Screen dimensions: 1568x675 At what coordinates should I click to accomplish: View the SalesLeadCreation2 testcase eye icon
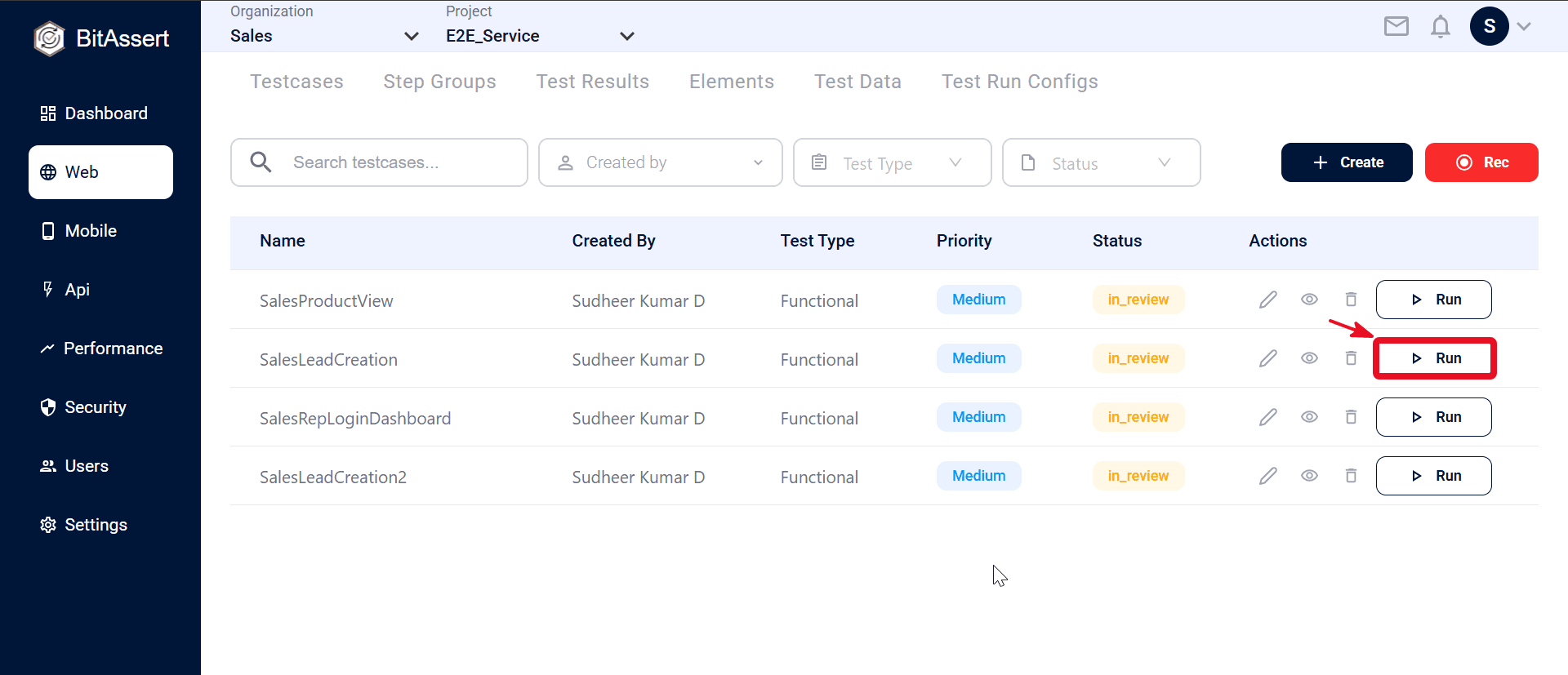click(x=1310, y=476)
